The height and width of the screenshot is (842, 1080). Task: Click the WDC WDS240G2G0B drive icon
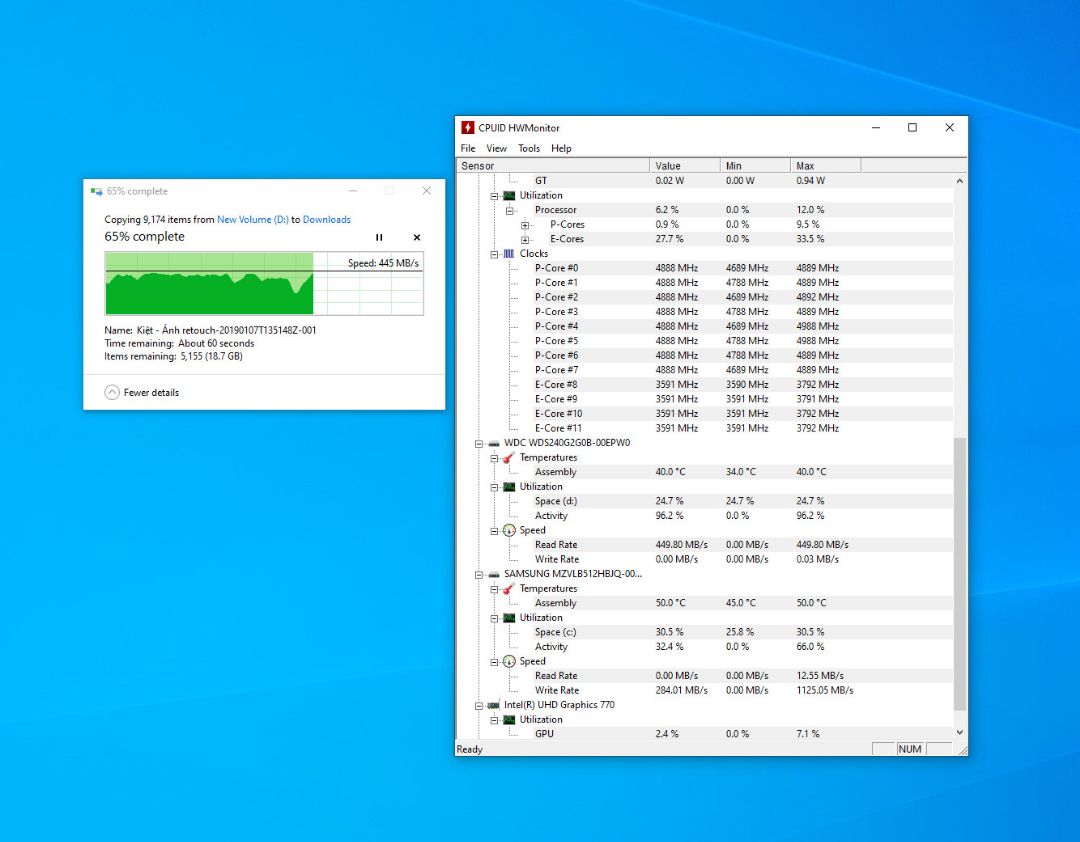493,443
